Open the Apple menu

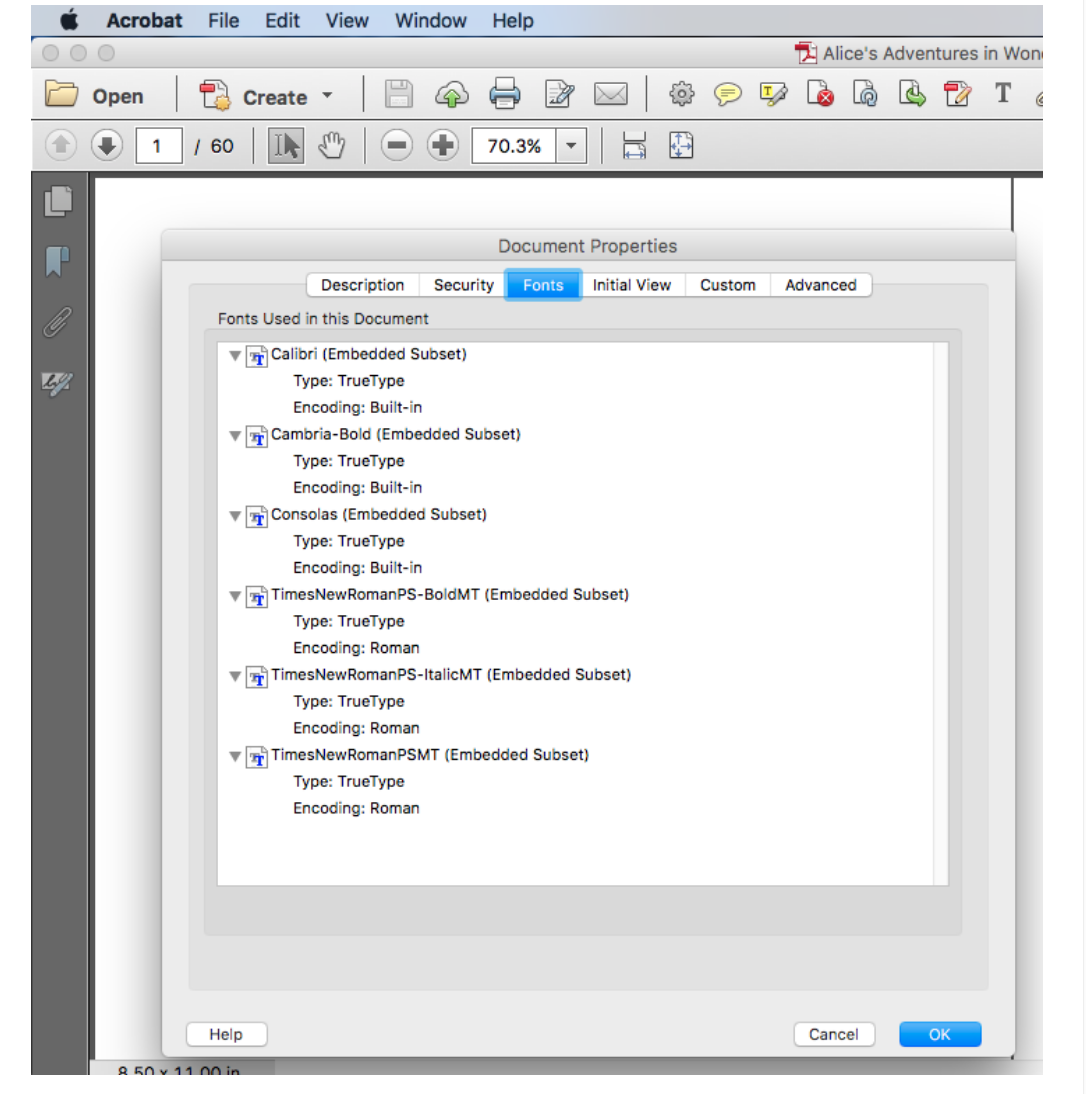(x=68, y=20)
